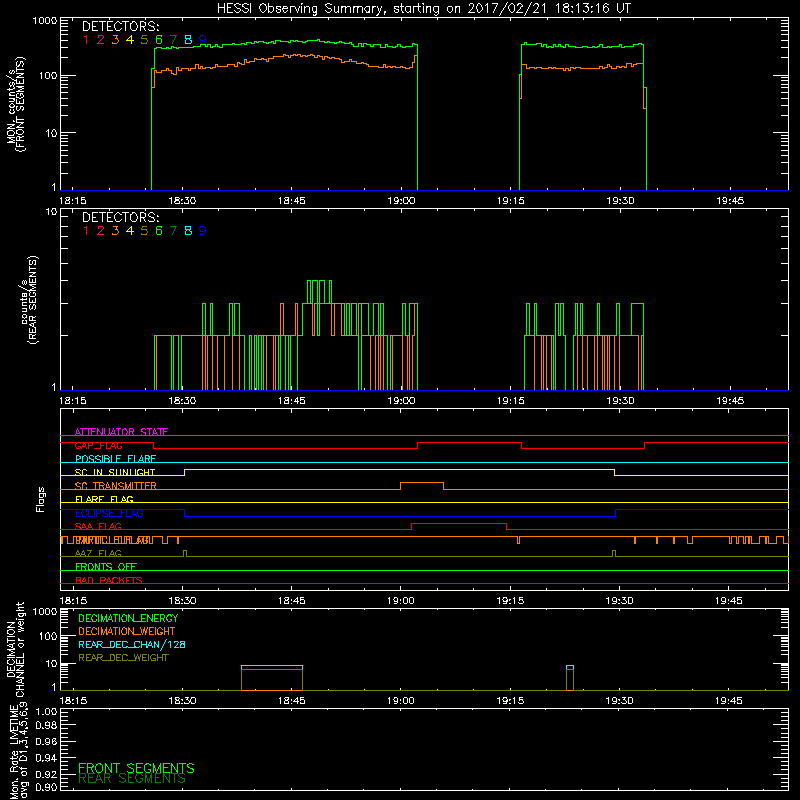Click red detector 1 in rear segments legend
The width and height of the screenshot is (800, 800).
pos(86,231)
